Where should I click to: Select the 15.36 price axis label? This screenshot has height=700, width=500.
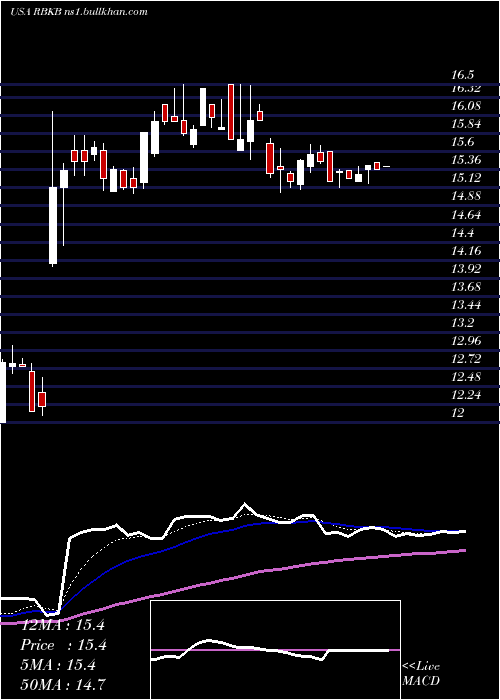pyautogui.click(x=466, y=160)
